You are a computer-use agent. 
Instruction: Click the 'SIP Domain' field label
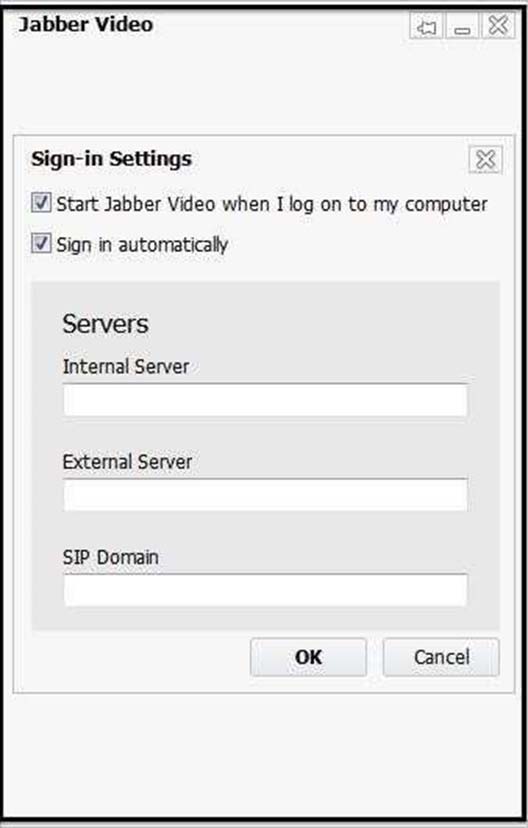[110, 557]
